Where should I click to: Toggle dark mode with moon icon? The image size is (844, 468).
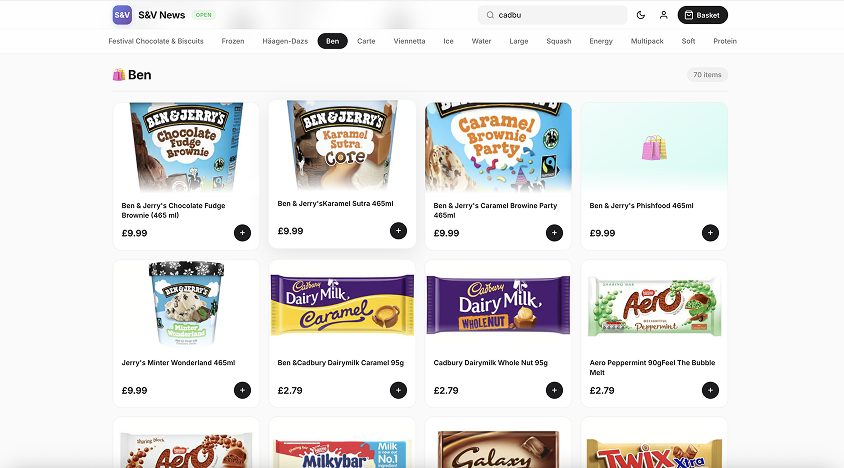click(x=641, y=15)
